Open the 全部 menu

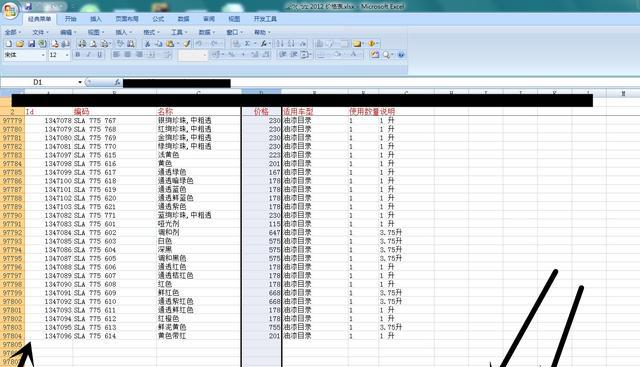coord(12,32)
